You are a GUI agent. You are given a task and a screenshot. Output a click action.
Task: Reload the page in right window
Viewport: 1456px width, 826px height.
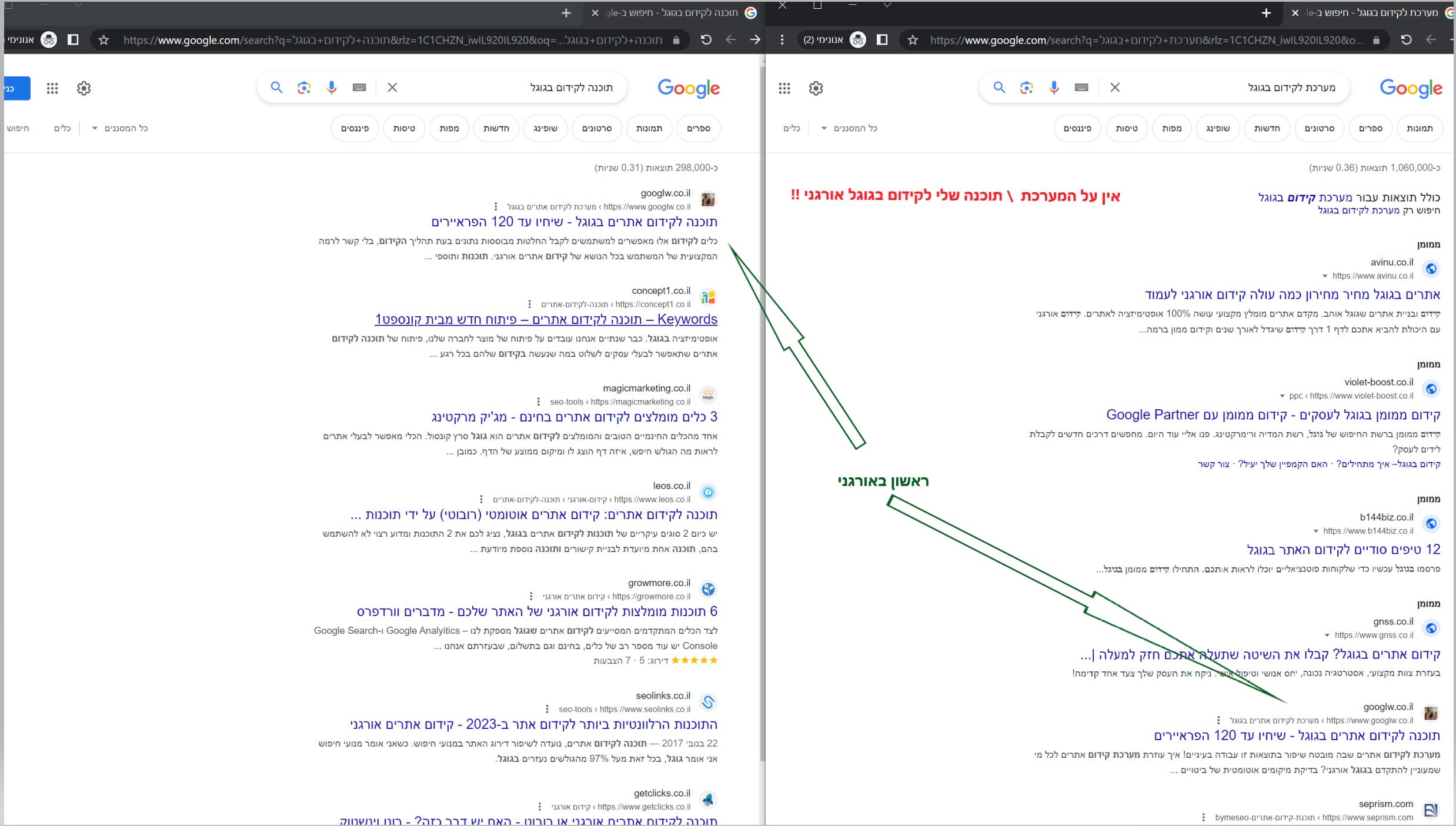coord(1406,40)
